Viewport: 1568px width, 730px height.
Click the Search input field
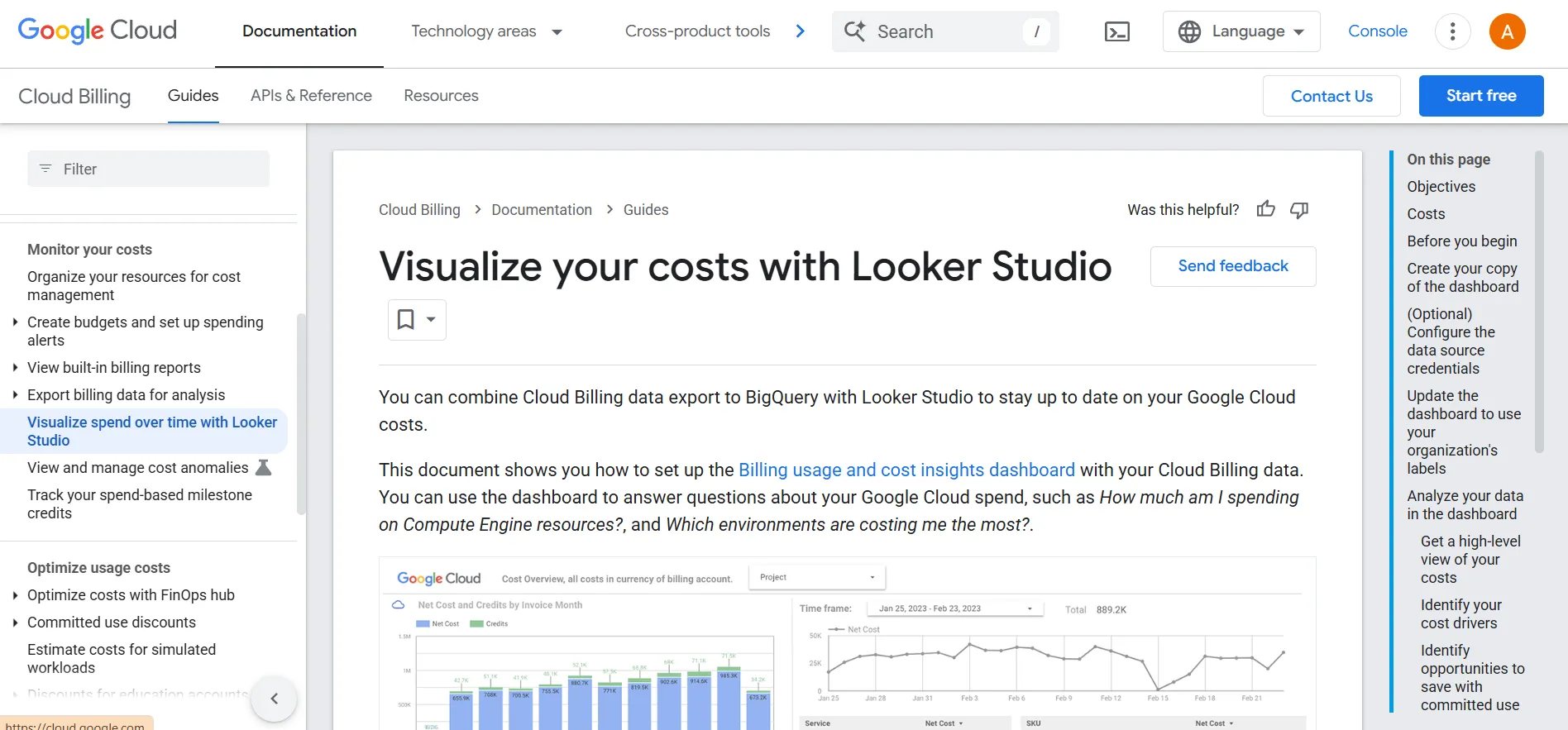[945, 31]
